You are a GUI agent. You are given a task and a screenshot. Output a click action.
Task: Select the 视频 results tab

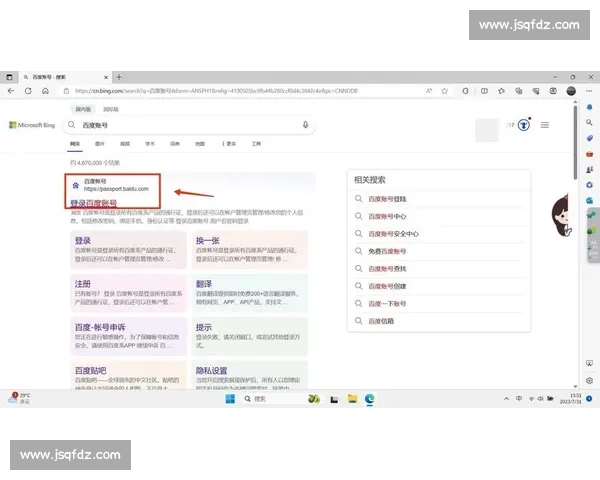[x=125, y=144]
